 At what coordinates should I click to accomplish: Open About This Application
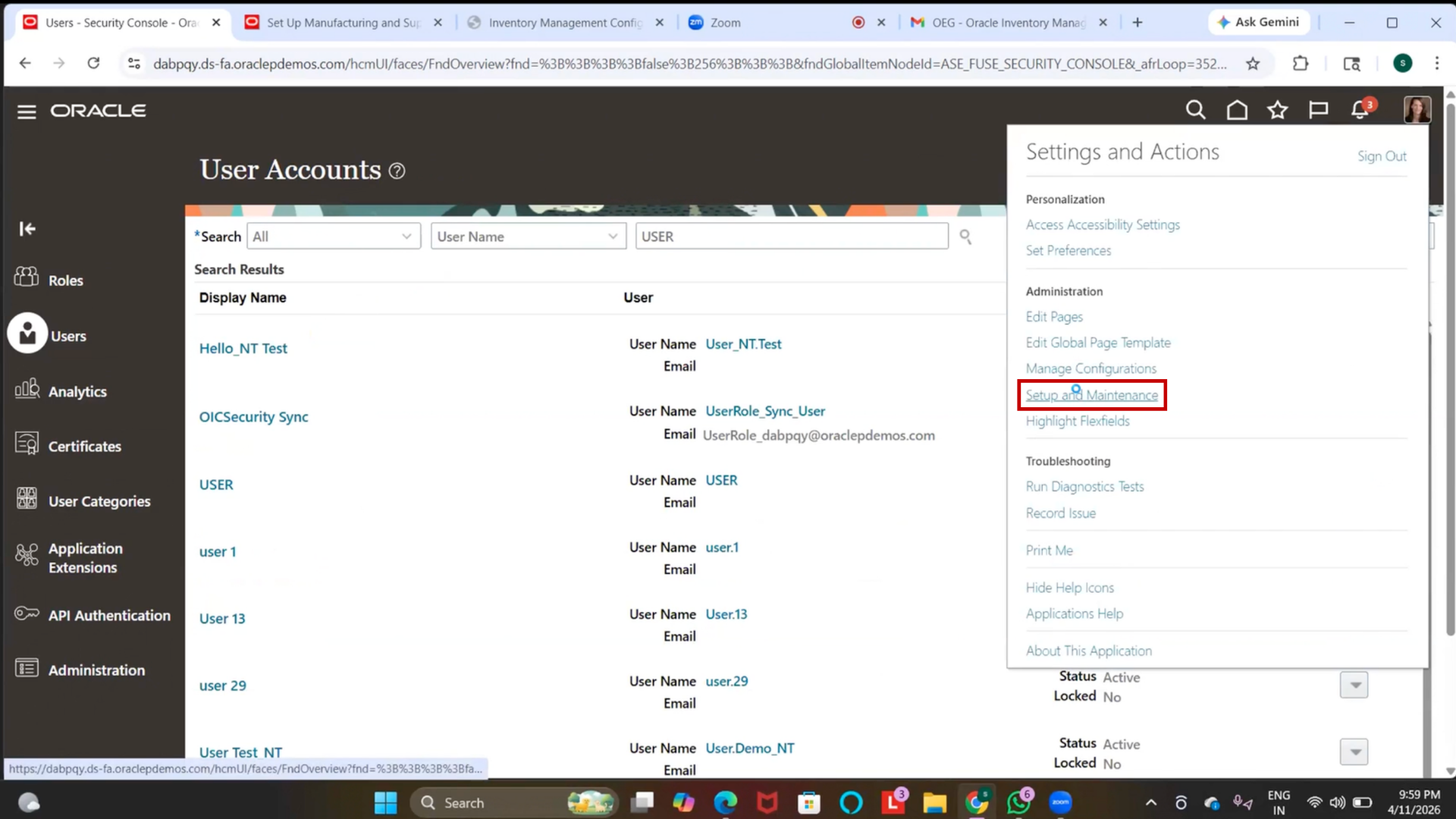click(x=1088, y=651)
